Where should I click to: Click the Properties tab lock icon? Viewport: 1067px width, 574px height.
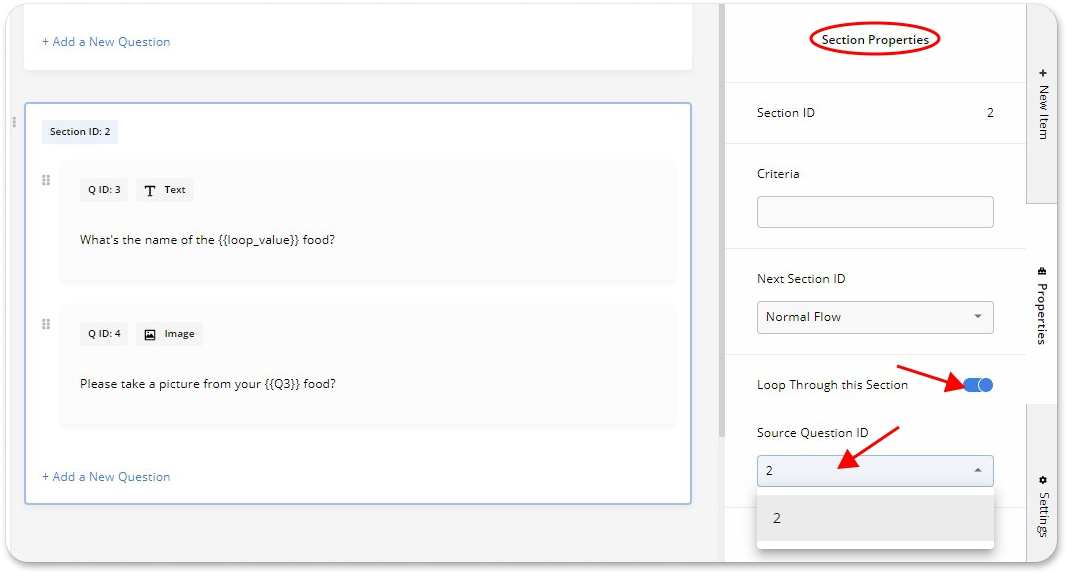tap(1042, 271)
